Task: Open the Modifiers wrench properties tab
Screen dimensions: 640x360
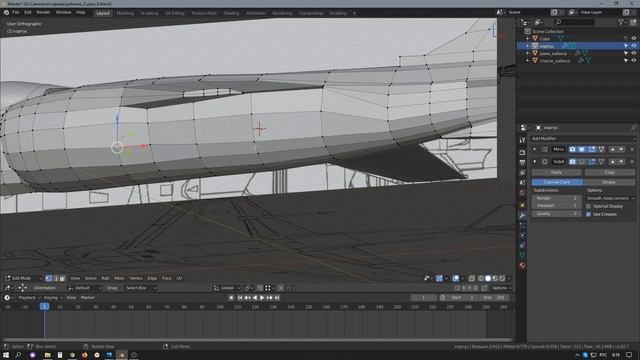Action: click(522, 215)
